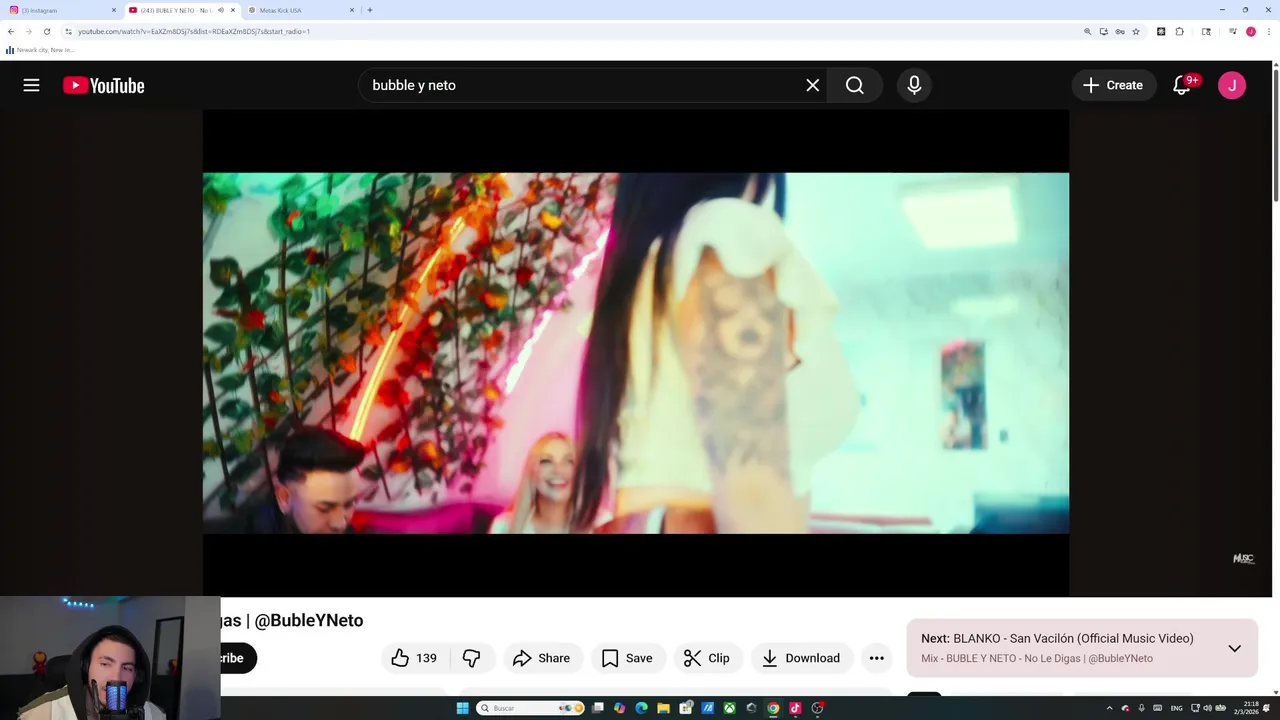Select the BUBLE Y NETO YouTube tab

(x=181, y=10)
